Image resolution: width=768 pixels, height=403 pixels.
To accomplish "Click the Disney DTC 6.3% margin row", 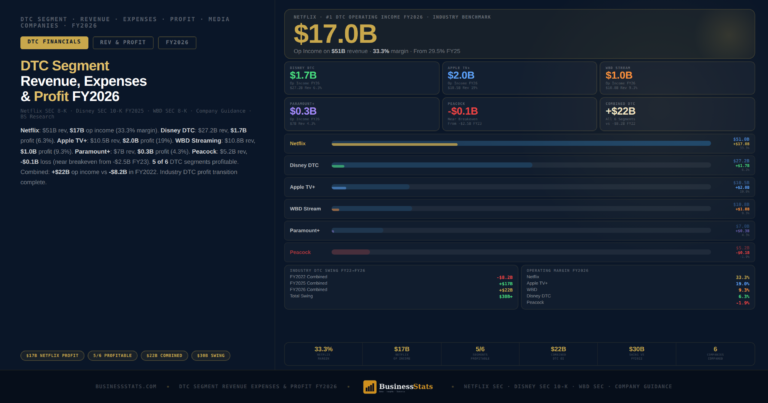I will tap(638, 296).
